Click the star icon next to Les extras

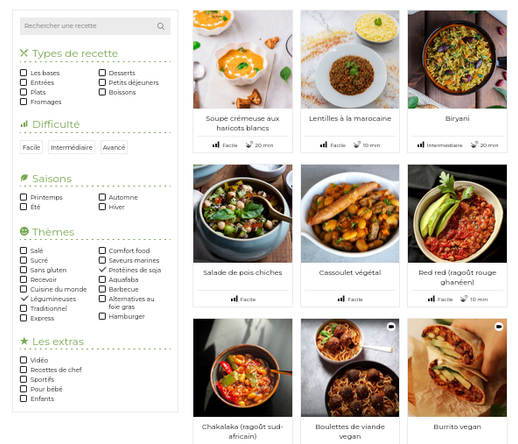[x=24, y=341]
